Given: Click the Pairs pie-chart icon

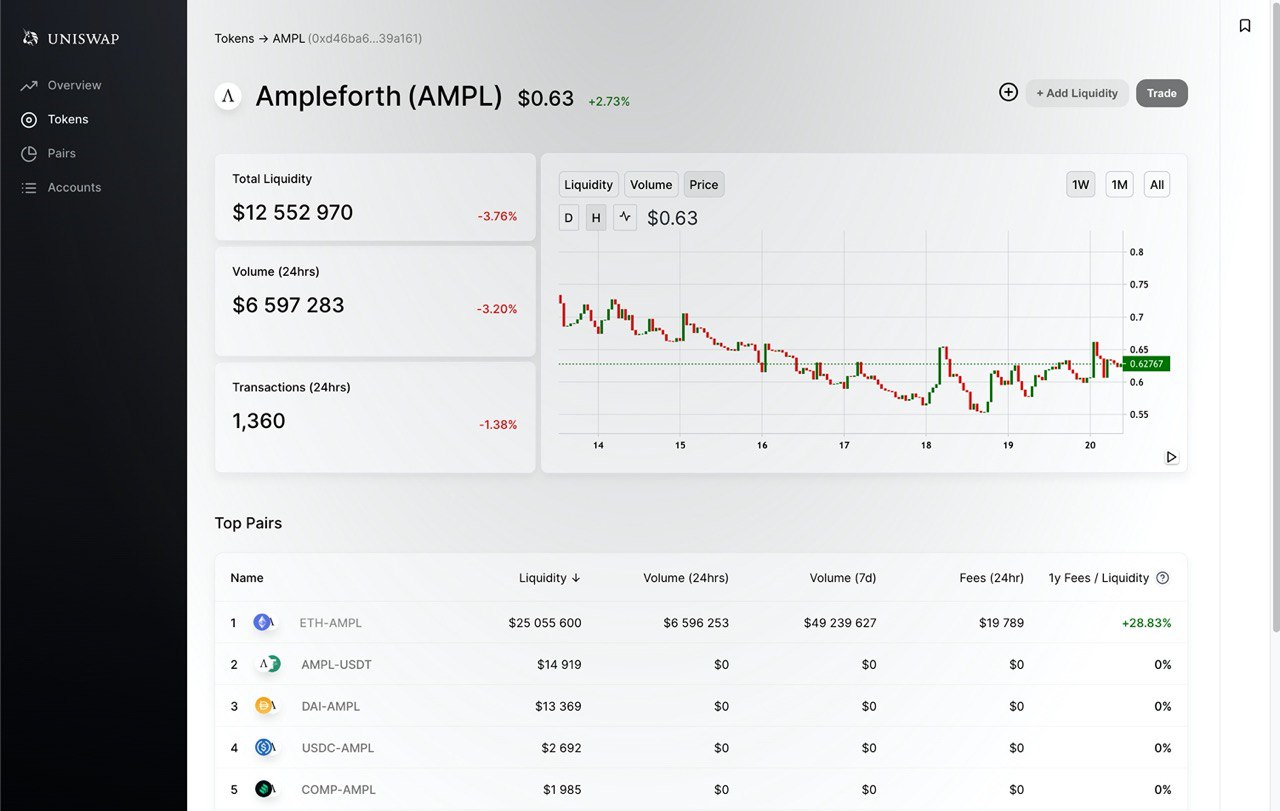Looking at the screenshot, I should pos(29,153).
